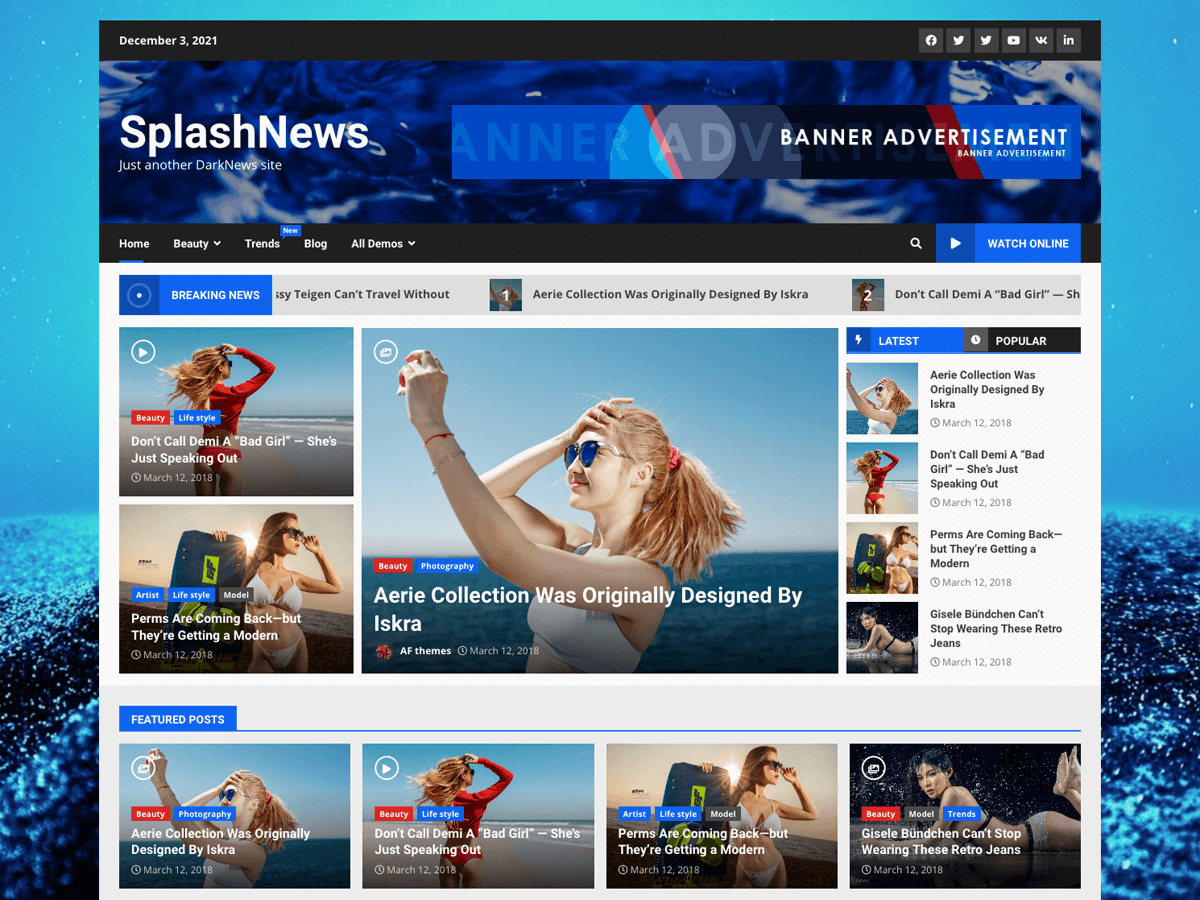
Task: Click the gallery icon on the Aerie Collection image
Action: [x=386, y=352]
